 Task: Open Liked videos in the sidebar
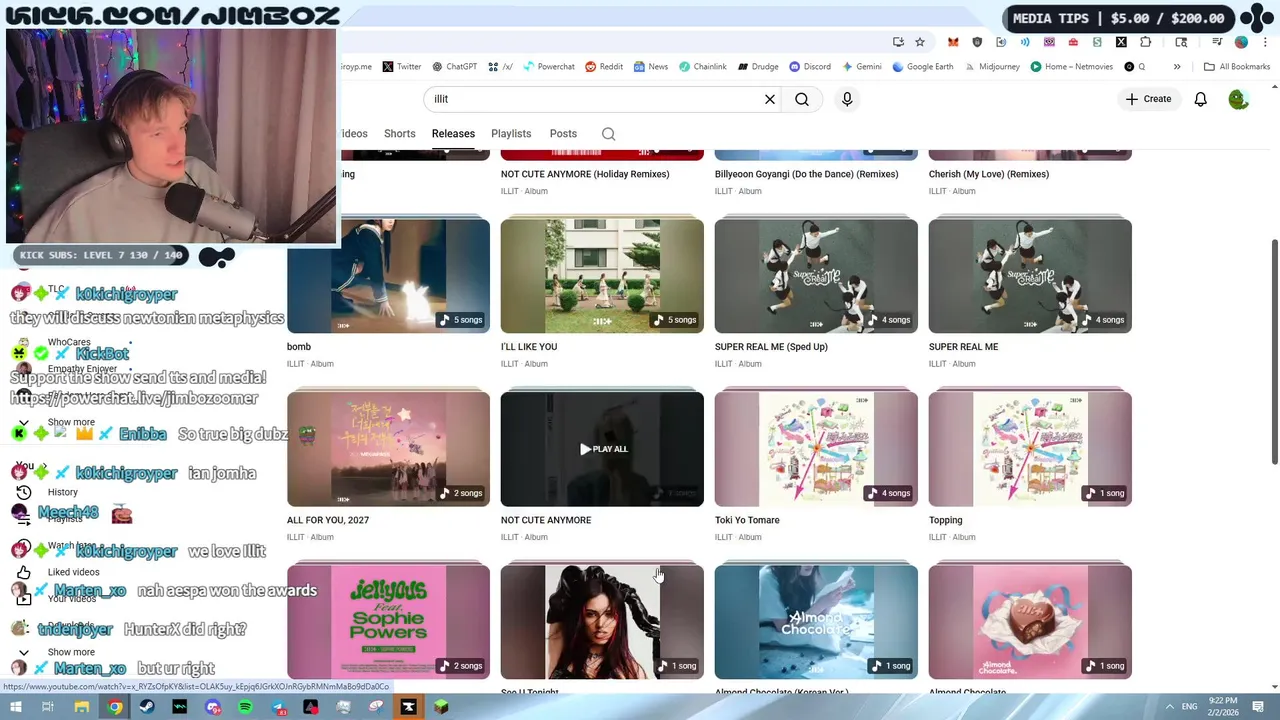coord(60,572)
